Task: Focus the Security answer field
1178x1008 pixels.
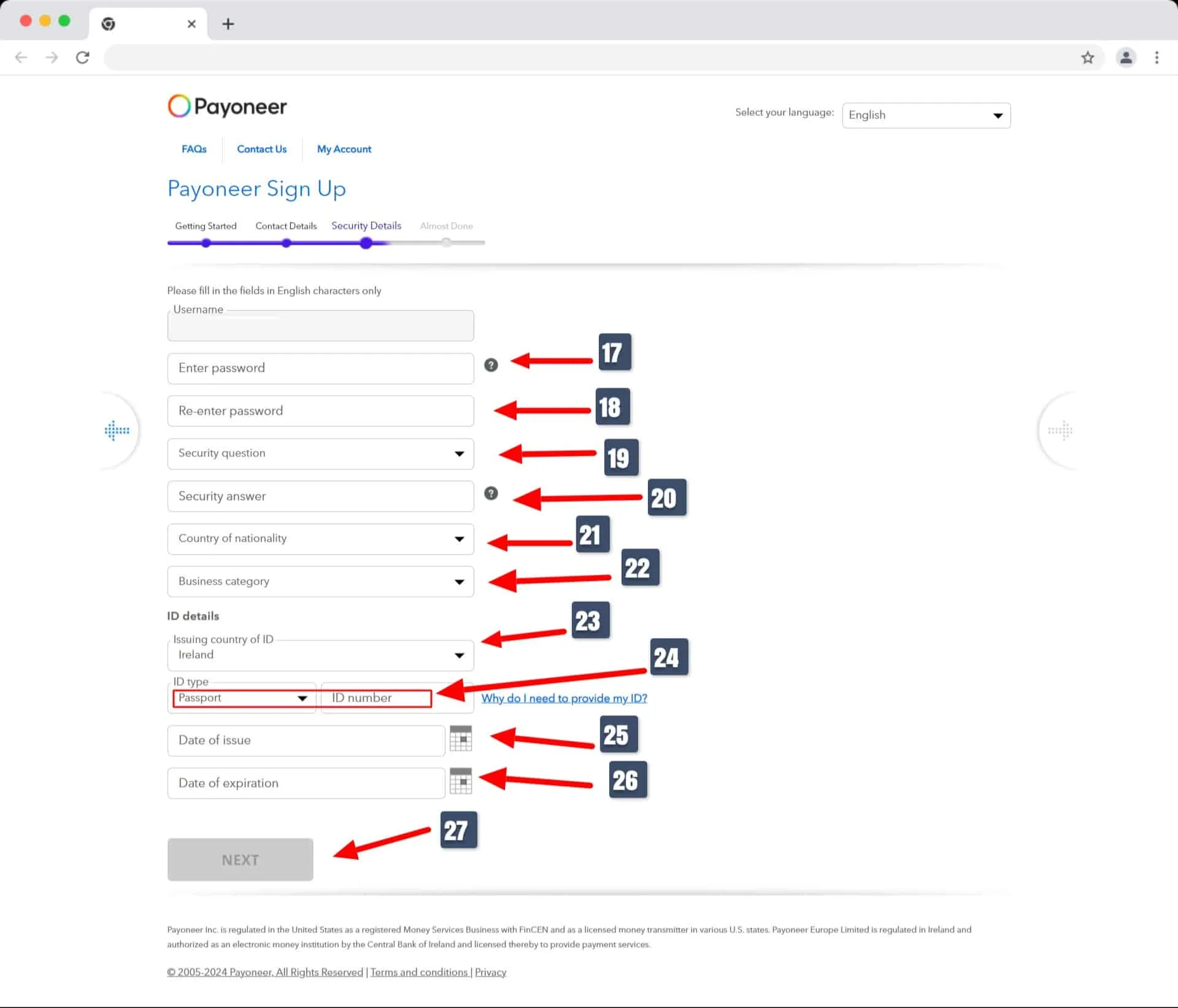Action: point(320,496)
